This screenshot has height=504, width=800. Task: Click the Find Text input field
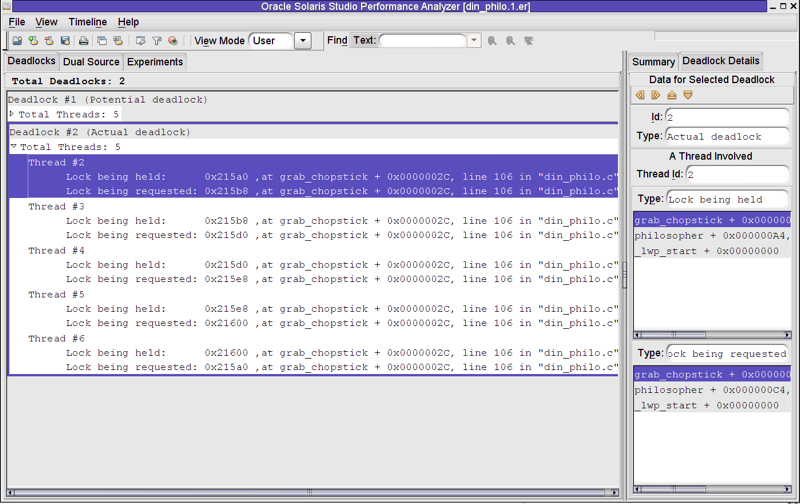click(422, 40)
